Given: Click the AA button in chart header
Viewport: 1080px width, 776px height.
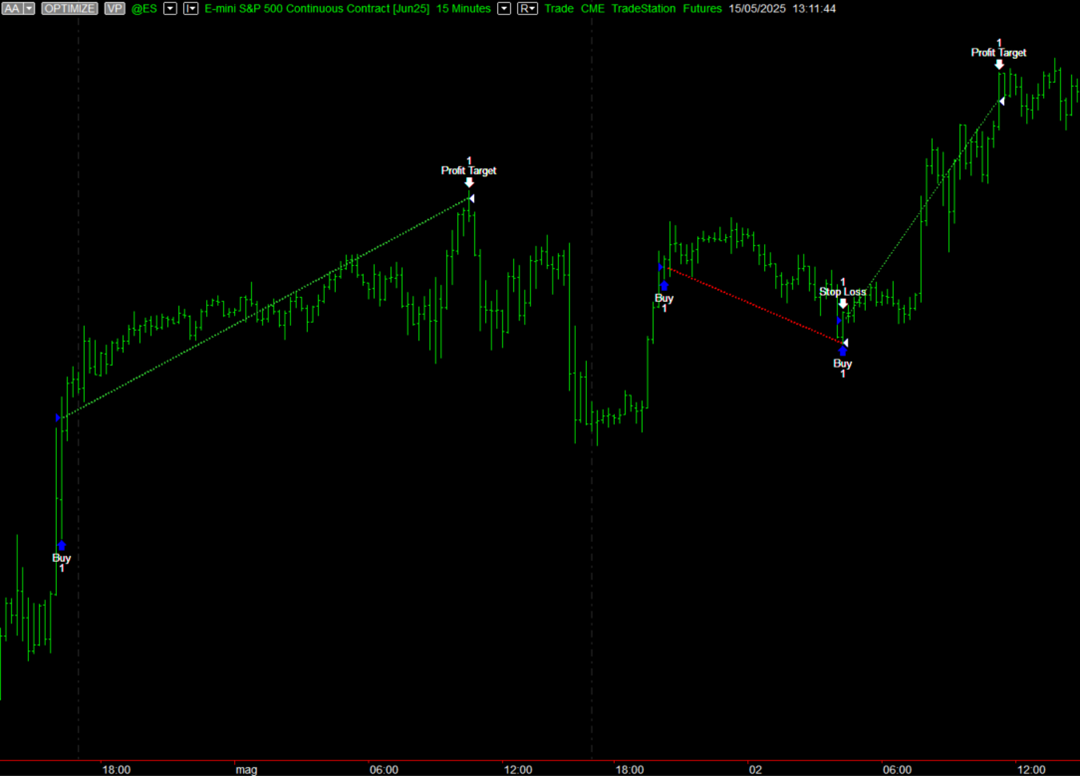Looking at the screenshot, I should click(x=12, y=8).
